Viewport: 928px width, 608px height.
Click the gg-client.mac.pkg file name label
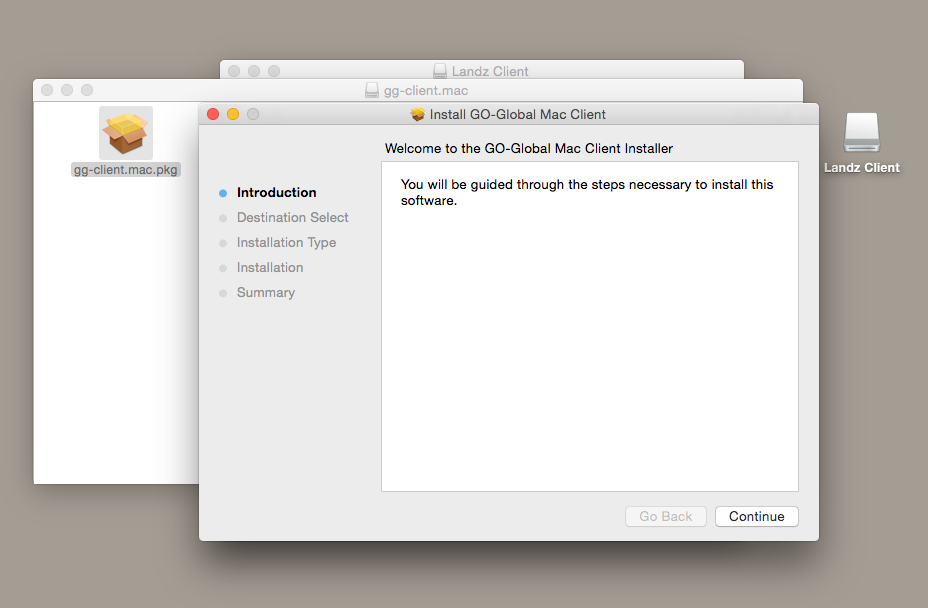coord(125,170)
